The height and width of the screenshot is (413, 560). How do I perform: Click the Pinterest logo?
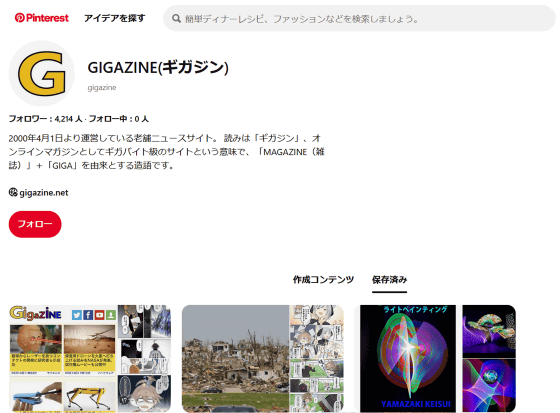pos(41,18)
